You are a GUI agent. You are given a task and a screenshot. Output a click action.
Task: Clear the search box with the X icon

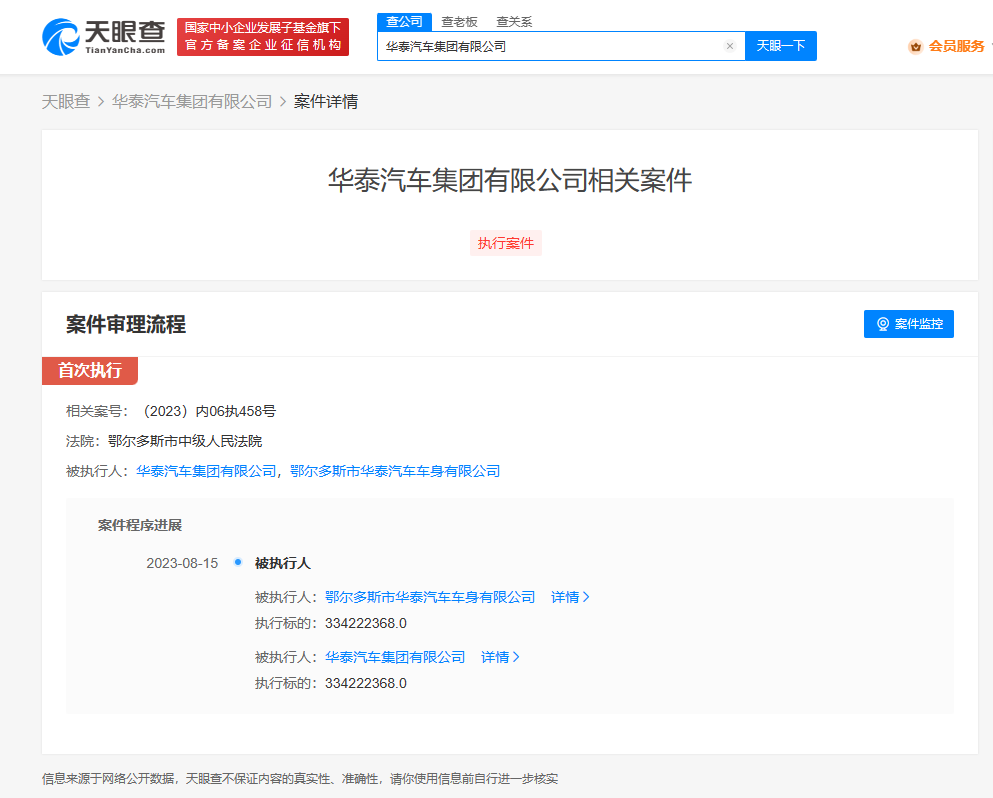point(730,46)
